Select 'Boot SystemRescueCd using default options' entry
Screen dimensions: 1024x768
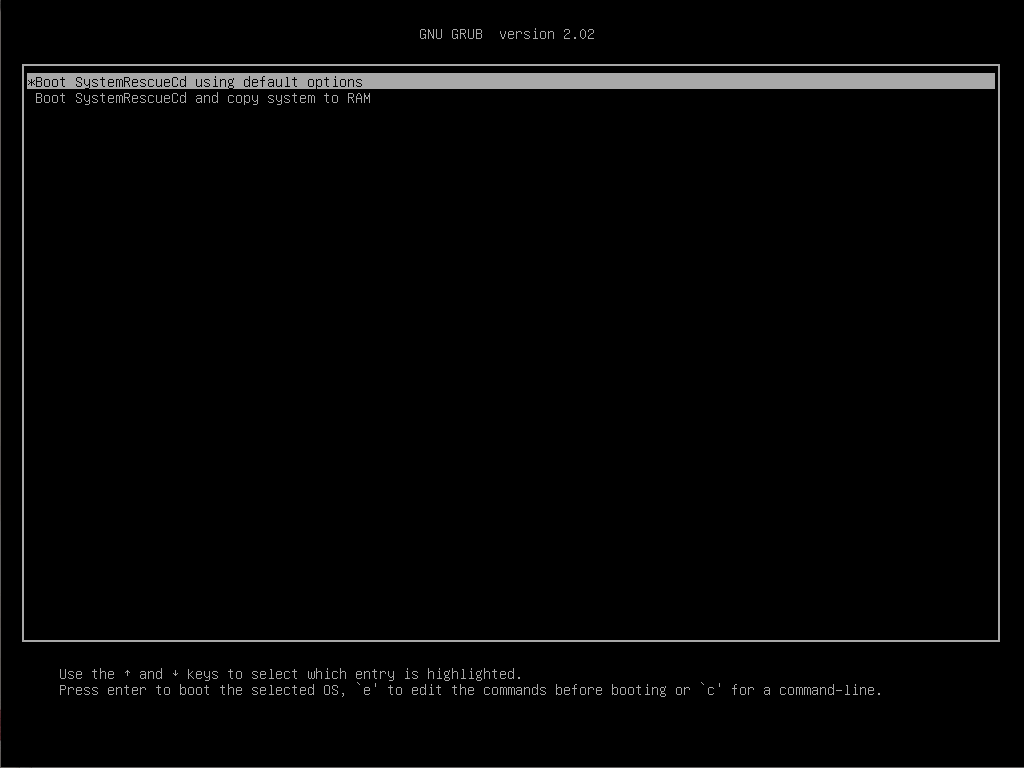pyautogui.click(x=511, y=82)
